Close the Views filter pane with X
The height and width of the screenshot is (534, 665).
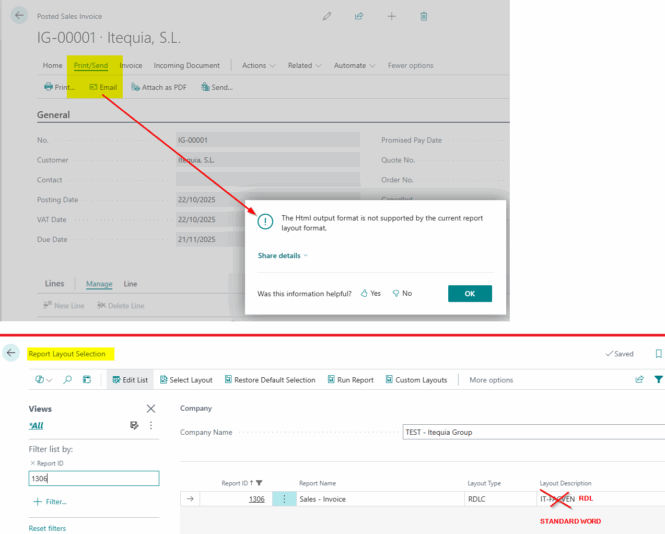(151, 409)
